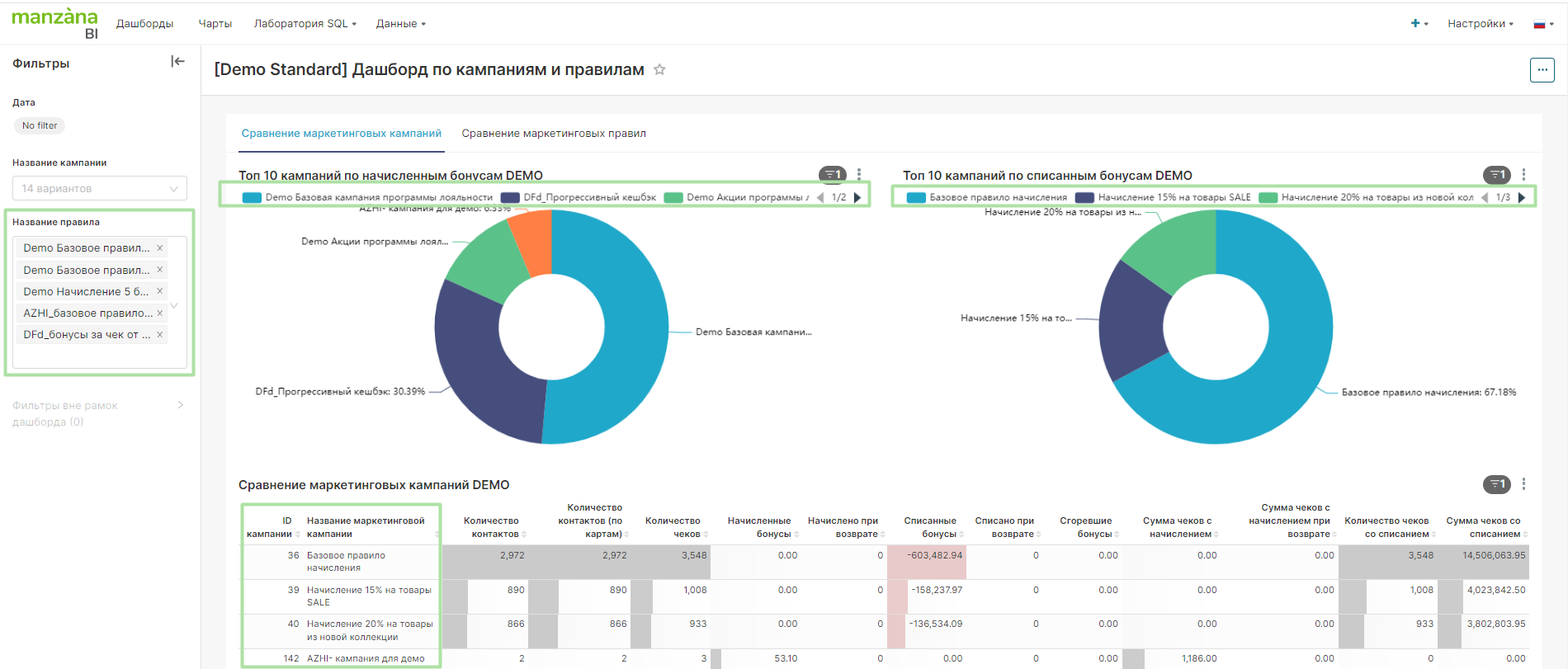Remove DFd_бонусы за чек filter tag
This screenshot has height=669, width=1568.
click(x=160, y=335)
